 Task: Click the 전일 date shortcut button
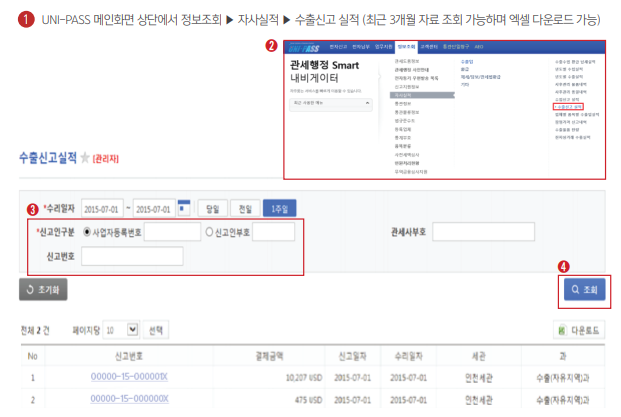pyautogui.click(x=245, y=209)
